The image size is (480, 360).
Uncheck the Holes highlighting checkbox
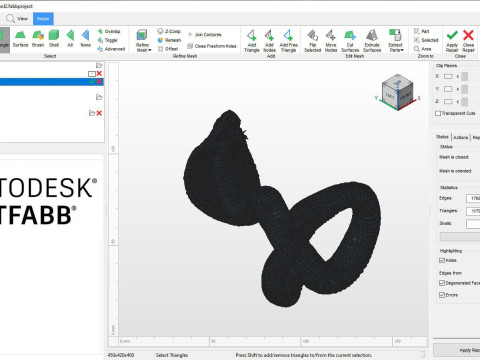[442, 260]
